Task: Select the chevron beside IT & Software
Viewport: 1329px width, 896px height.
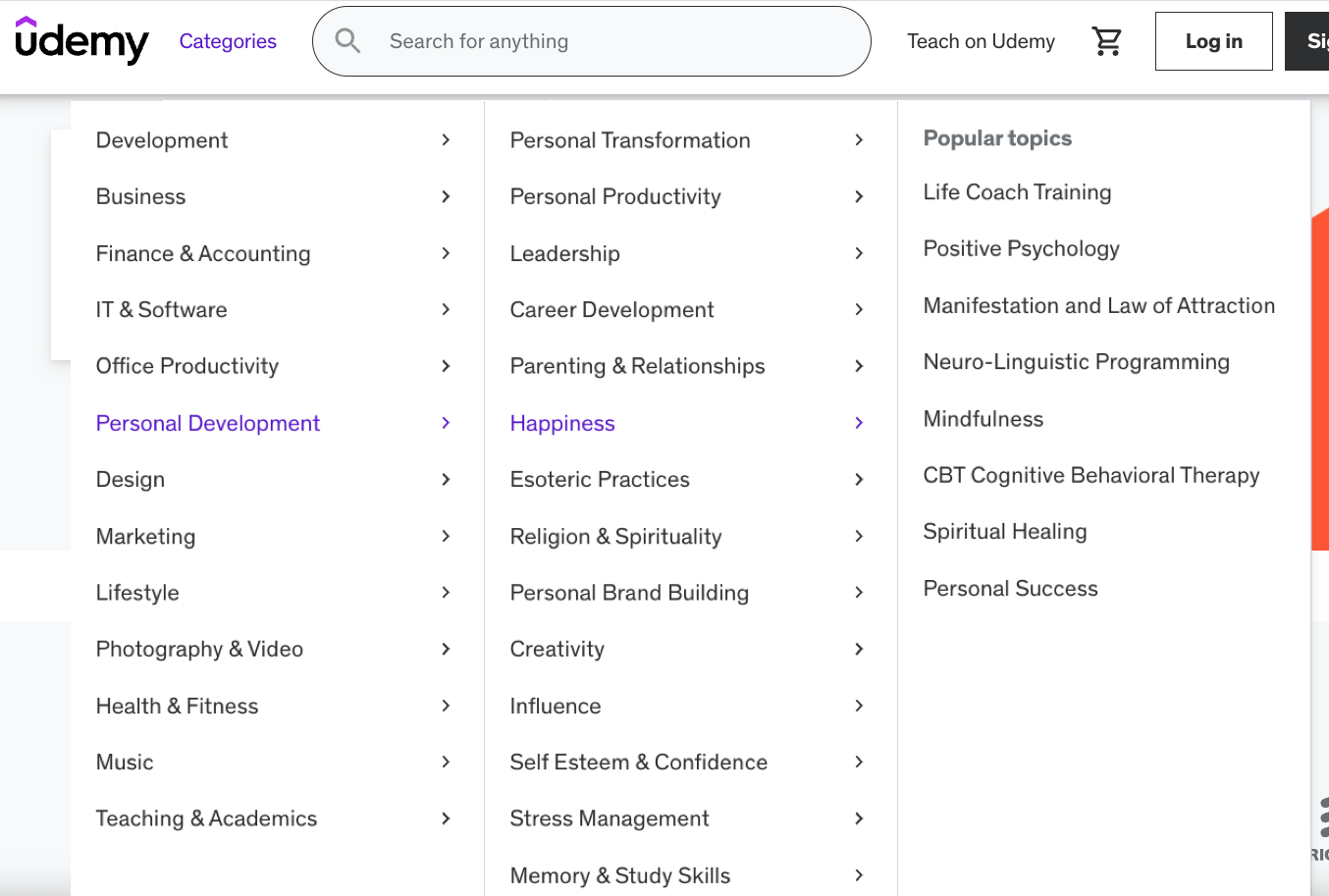Action: click(446, 309)
